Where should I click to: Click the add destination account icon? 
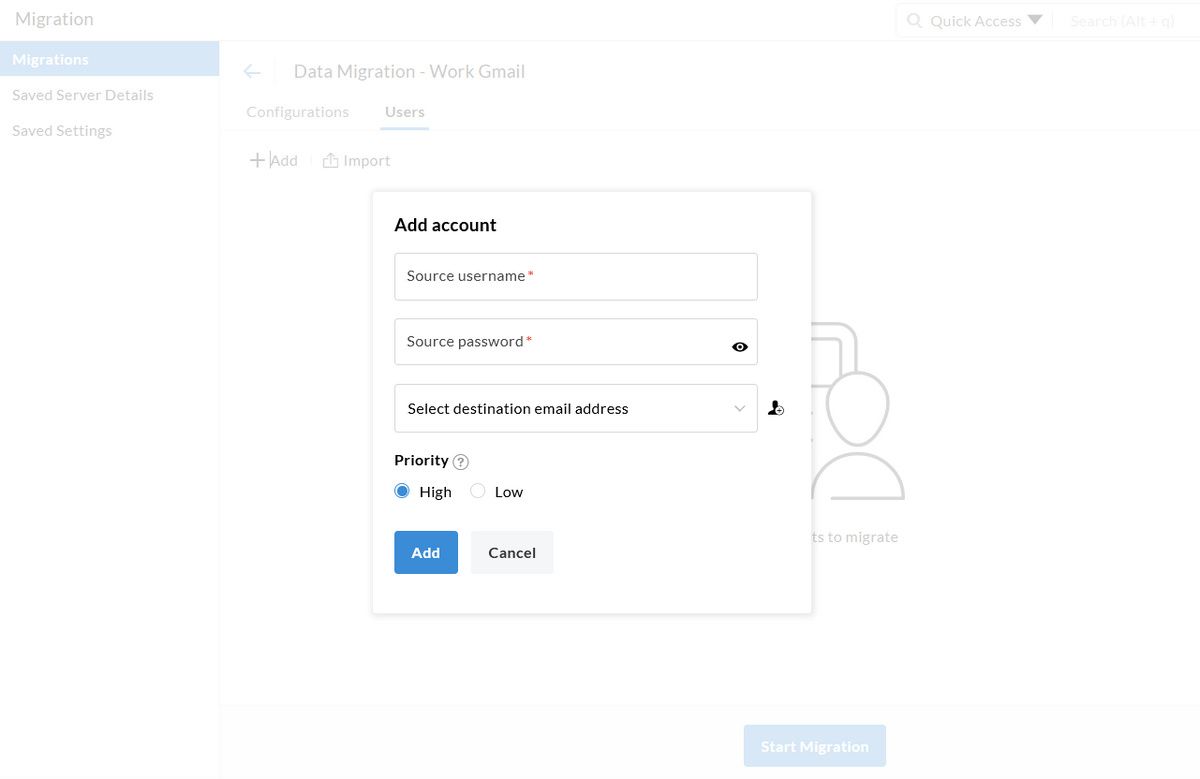tap(776, 407)
